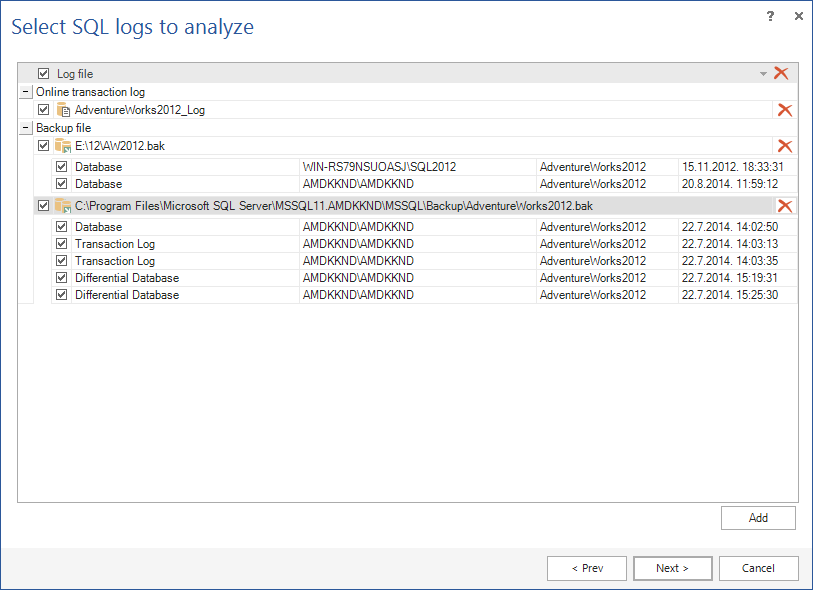Uncheck the E:\12\AW2012.bak checkbox
The image size is (813, 590).
pyautogui.click(x=44, y=146)
